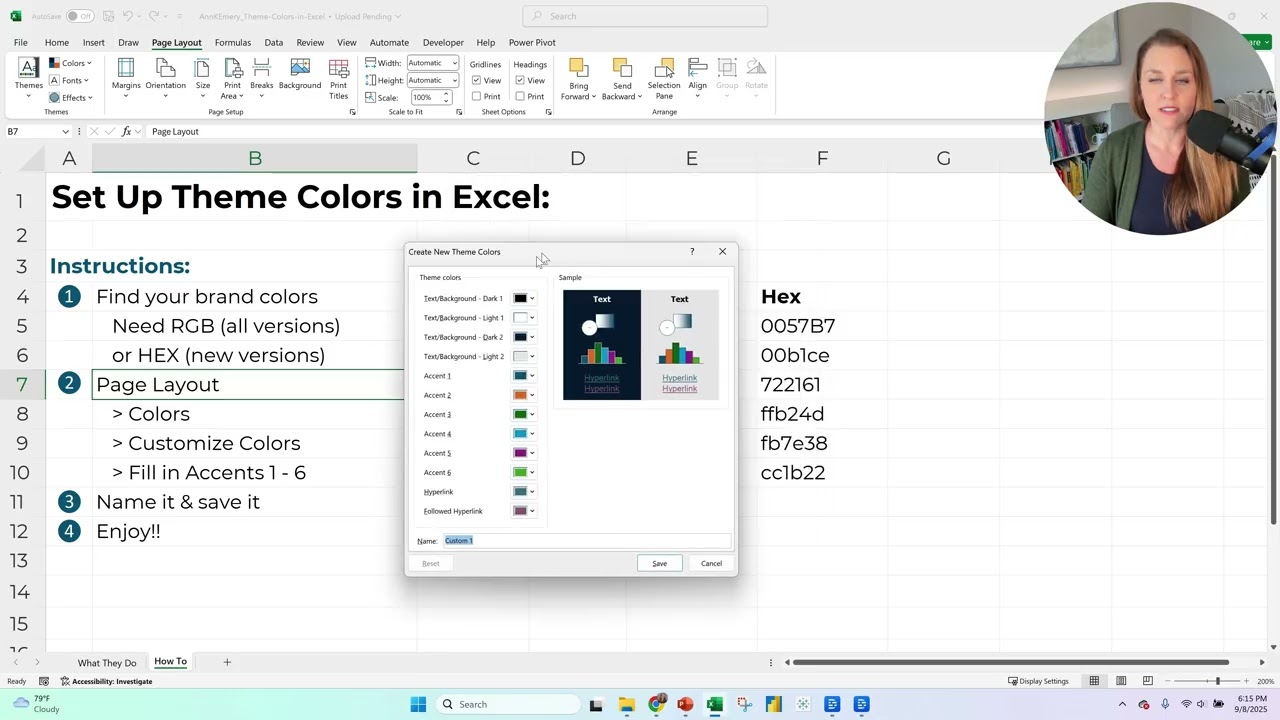Open the Print Titles tool
1280x720 pixels.
tap(339, 78)
